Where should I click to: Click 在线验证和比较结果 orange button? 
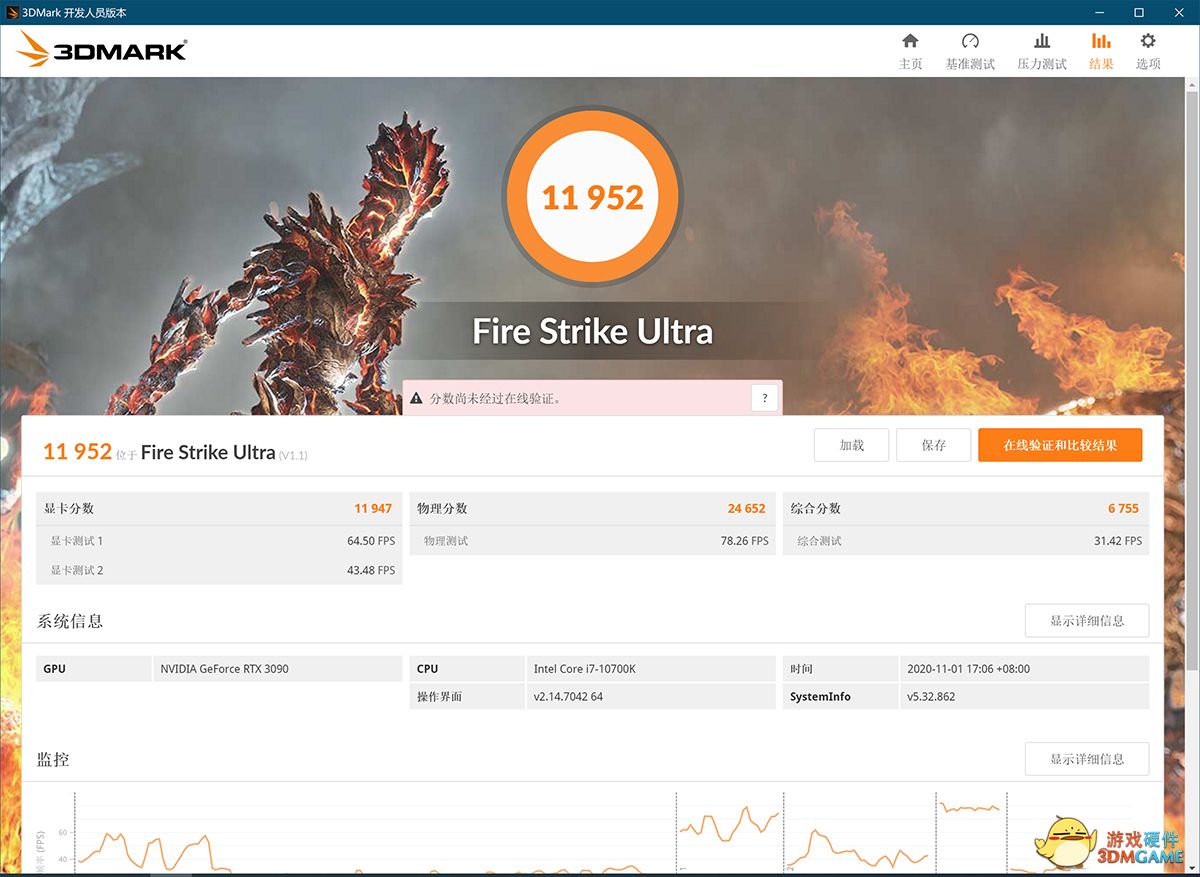click(1060, 445)
